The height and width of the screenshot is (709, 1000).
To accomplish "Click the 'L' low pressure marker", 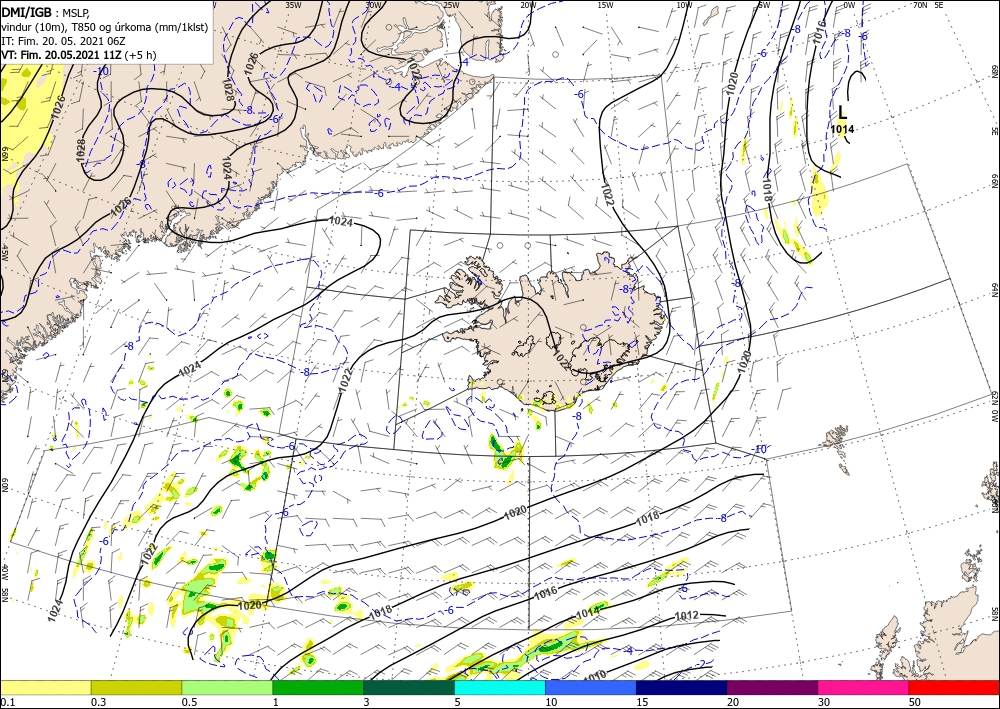I will click(842, 113).
